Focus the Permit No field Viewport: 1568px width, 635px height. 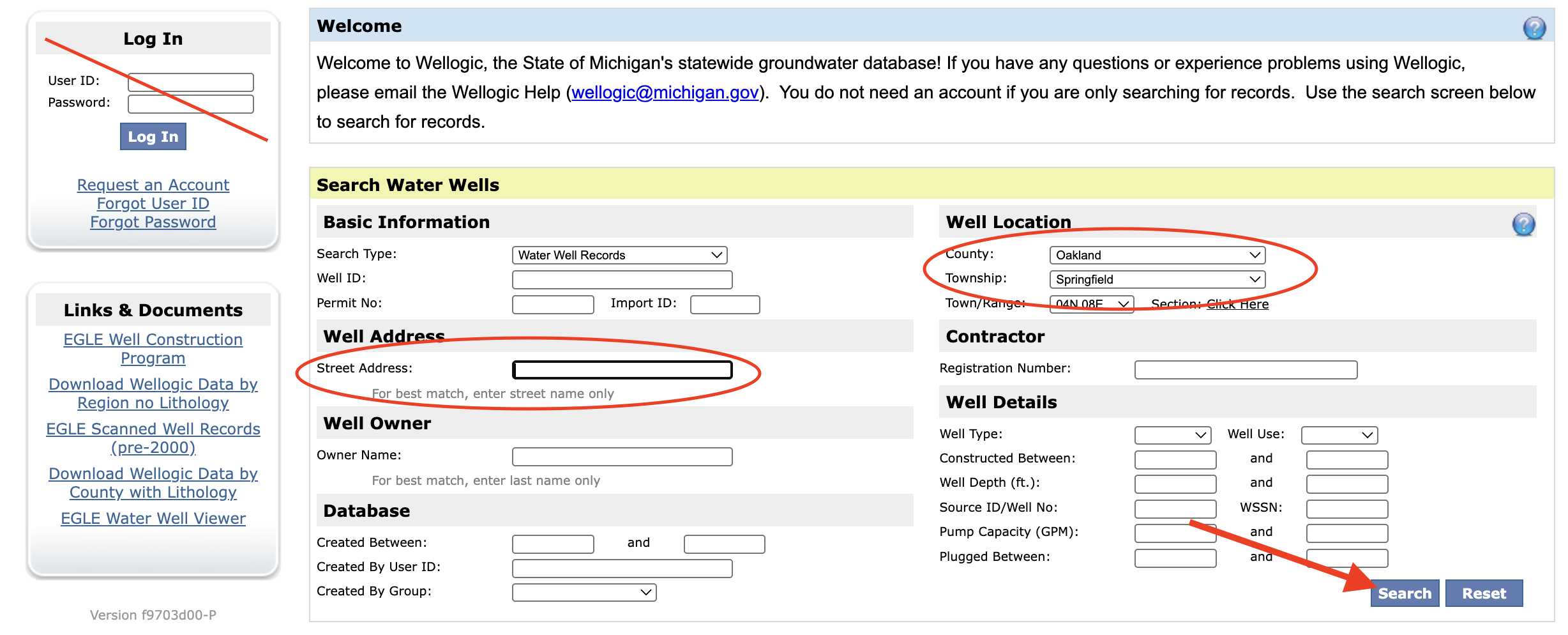pos(553,304)
